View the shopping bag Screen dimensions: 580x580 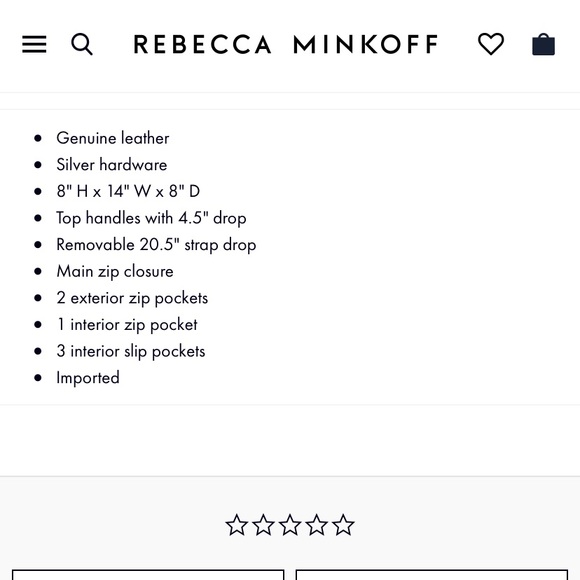pos(543,44)
